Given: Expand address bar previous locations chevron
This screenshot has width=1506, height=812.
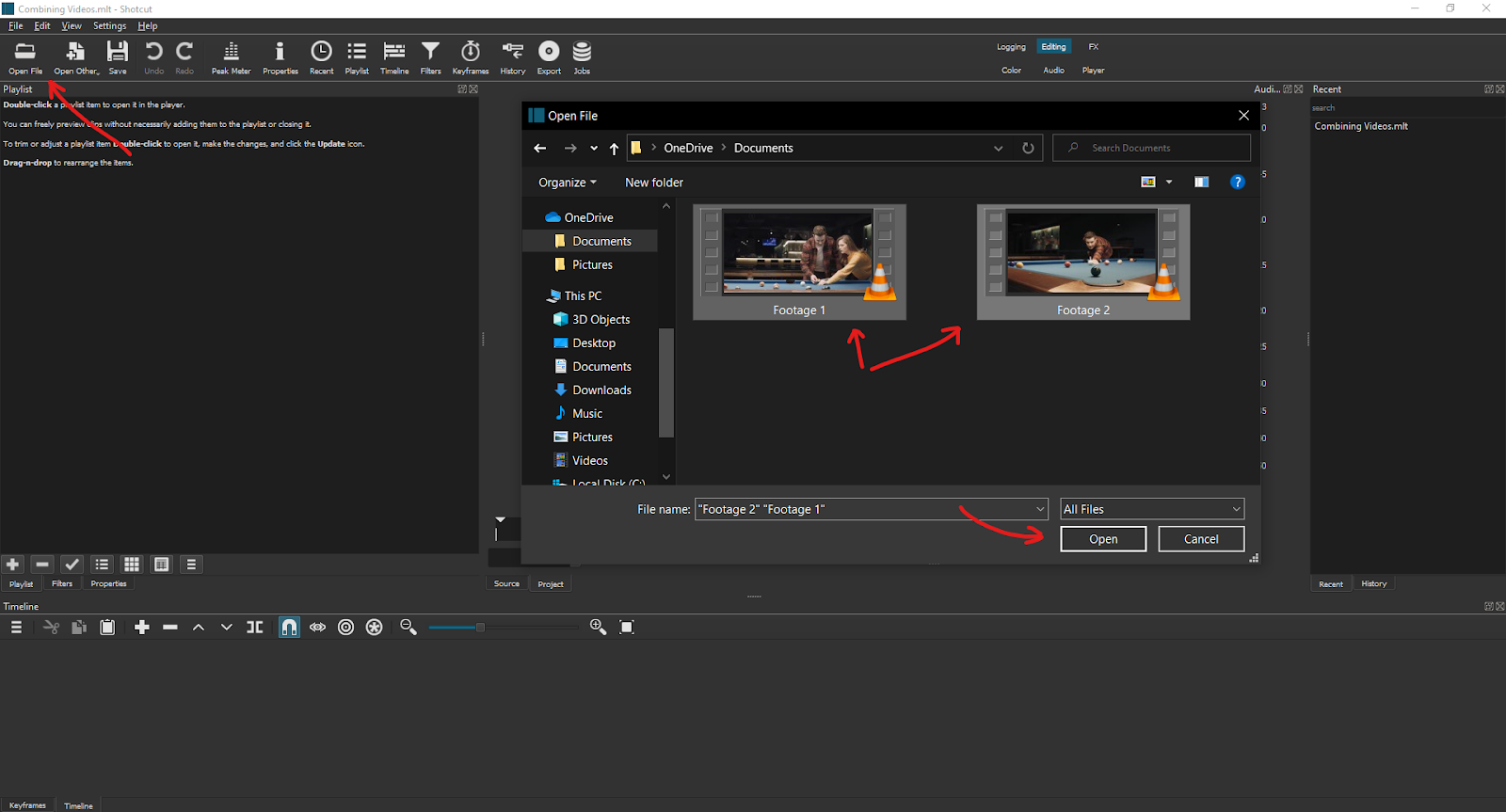Looking at the screenshot, I should [x=998, y=148].
